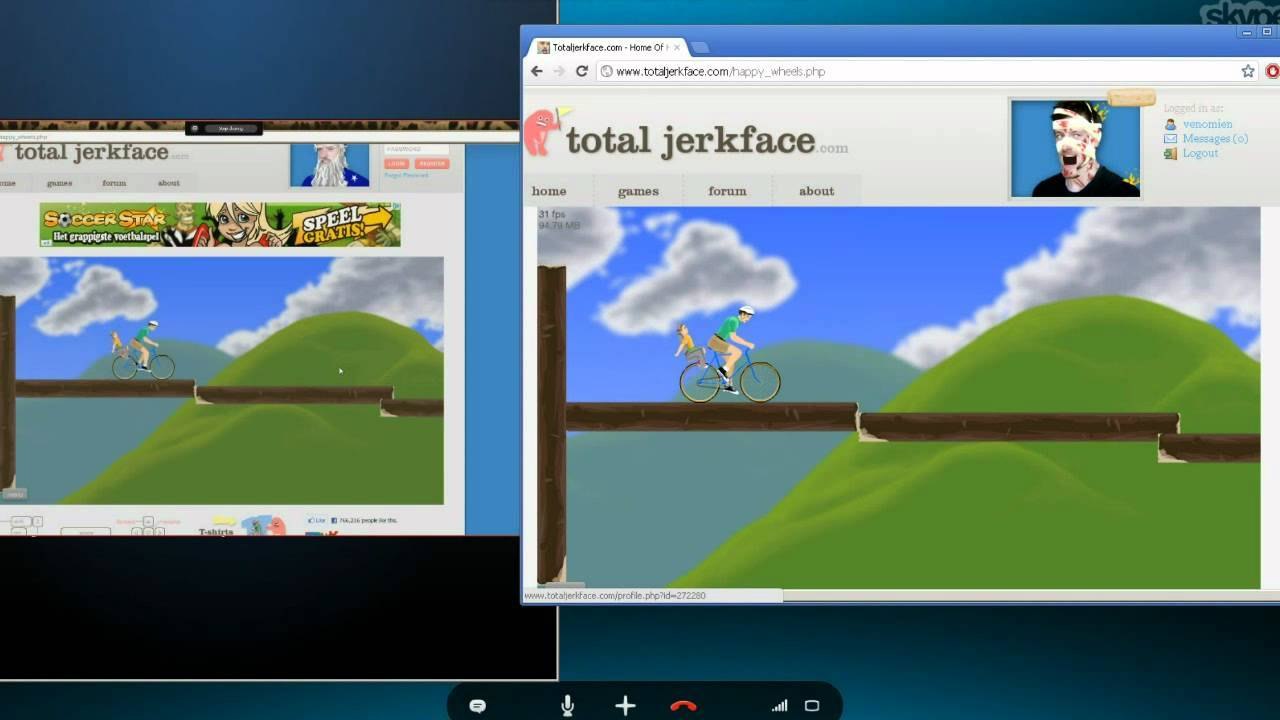This screenshot has height=720, width=1280.
Task: Open the games menu in right window
Action: tap(638, 191)
